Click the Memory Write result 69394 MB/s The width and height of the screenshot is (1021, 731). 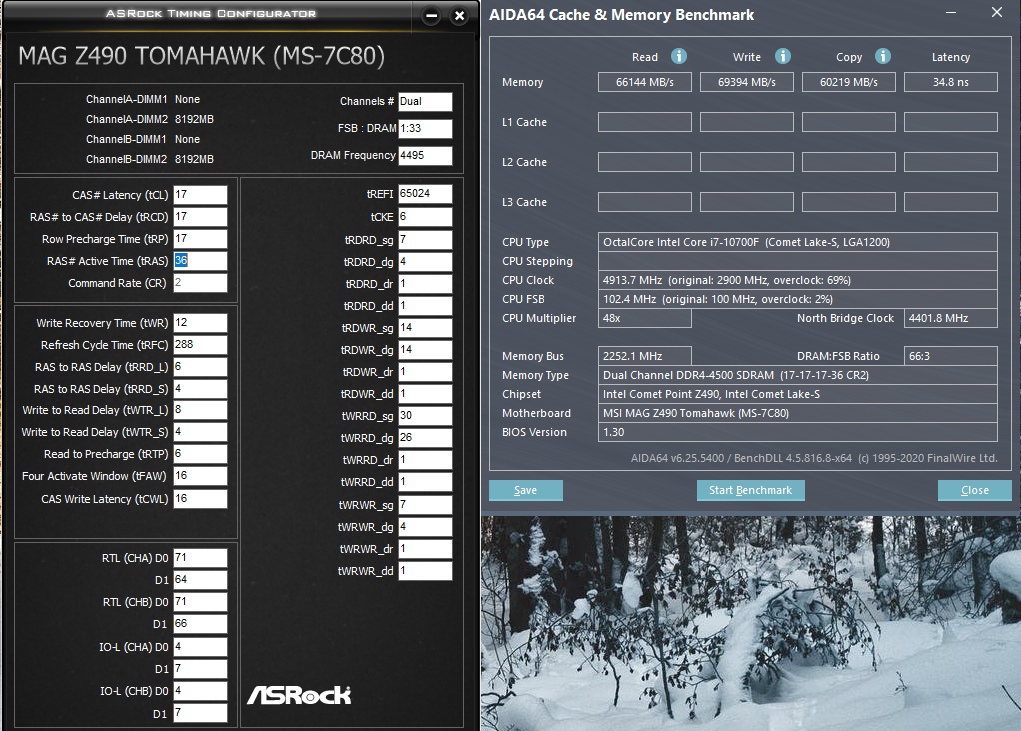[x=747, y=82]
